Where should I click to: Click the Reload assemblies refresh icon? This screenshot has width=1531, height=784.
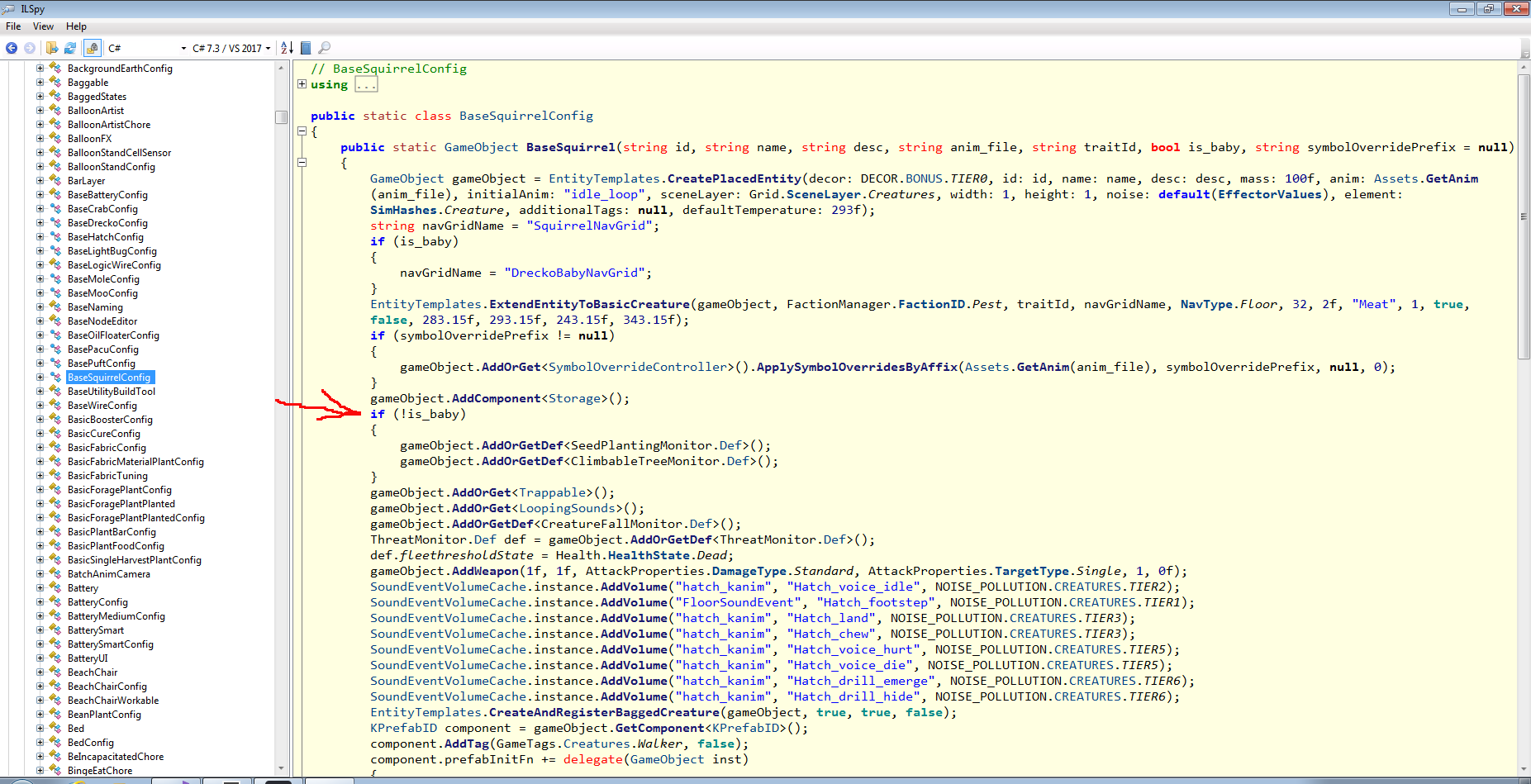[x=70, y=48]
